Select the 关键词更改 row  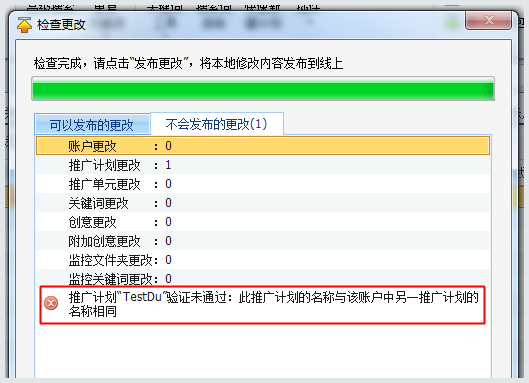263,203
